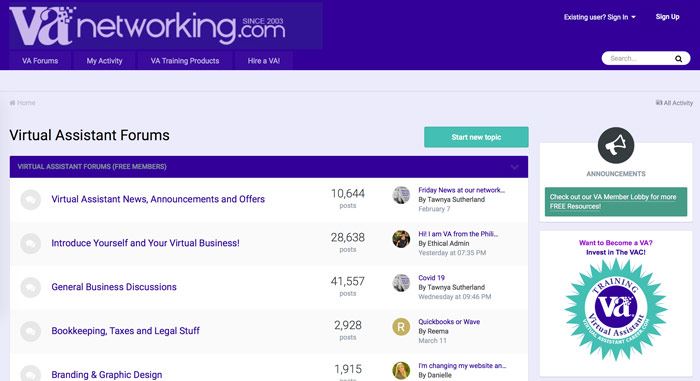Screen dimensions: 700x381
Task: Open the Hi! I am VA from the Phili topic
Action: [458, 234]
